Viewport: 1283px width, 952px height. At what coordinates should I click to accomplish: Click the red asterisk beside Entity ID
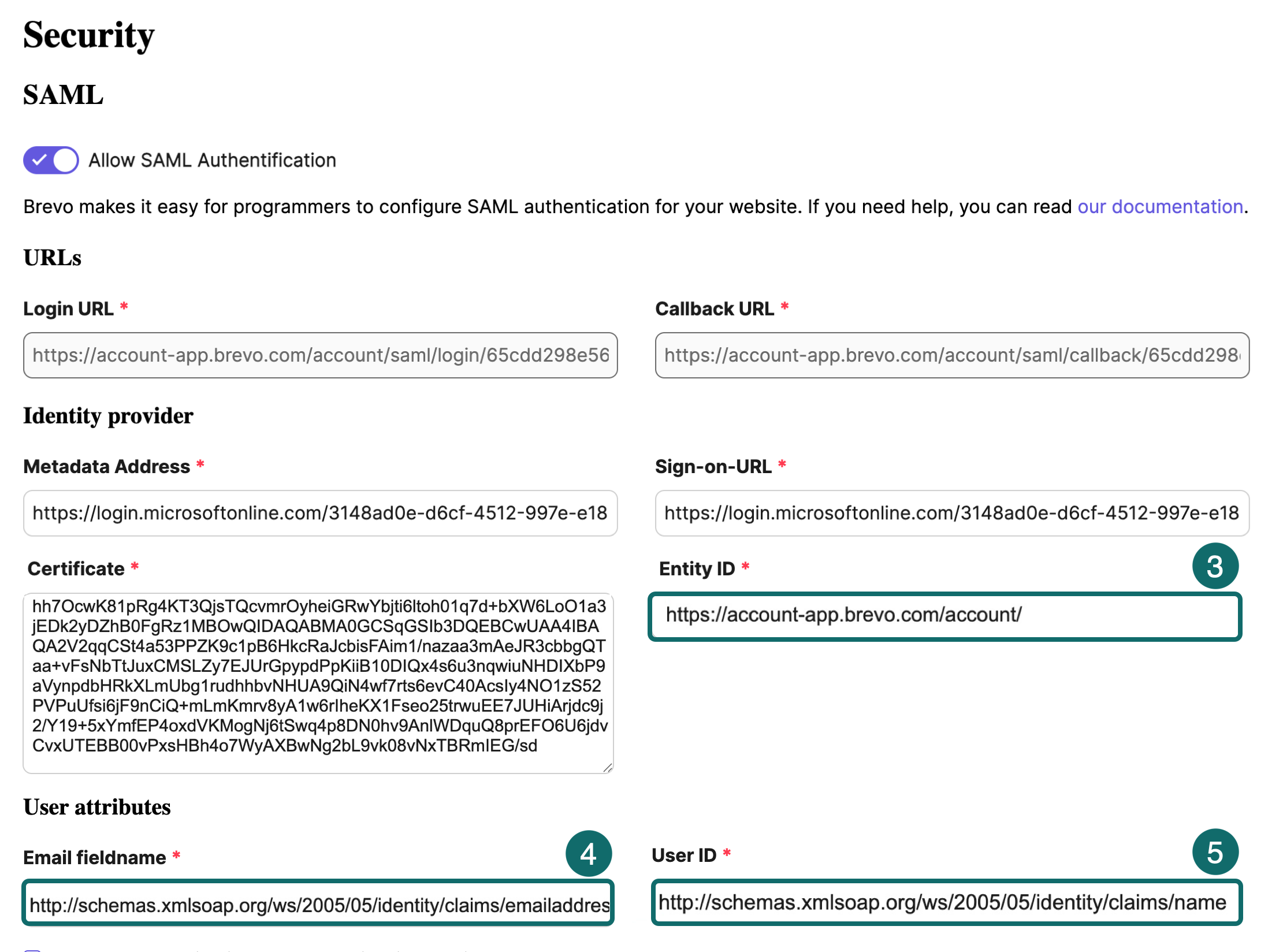pos(745,567)
